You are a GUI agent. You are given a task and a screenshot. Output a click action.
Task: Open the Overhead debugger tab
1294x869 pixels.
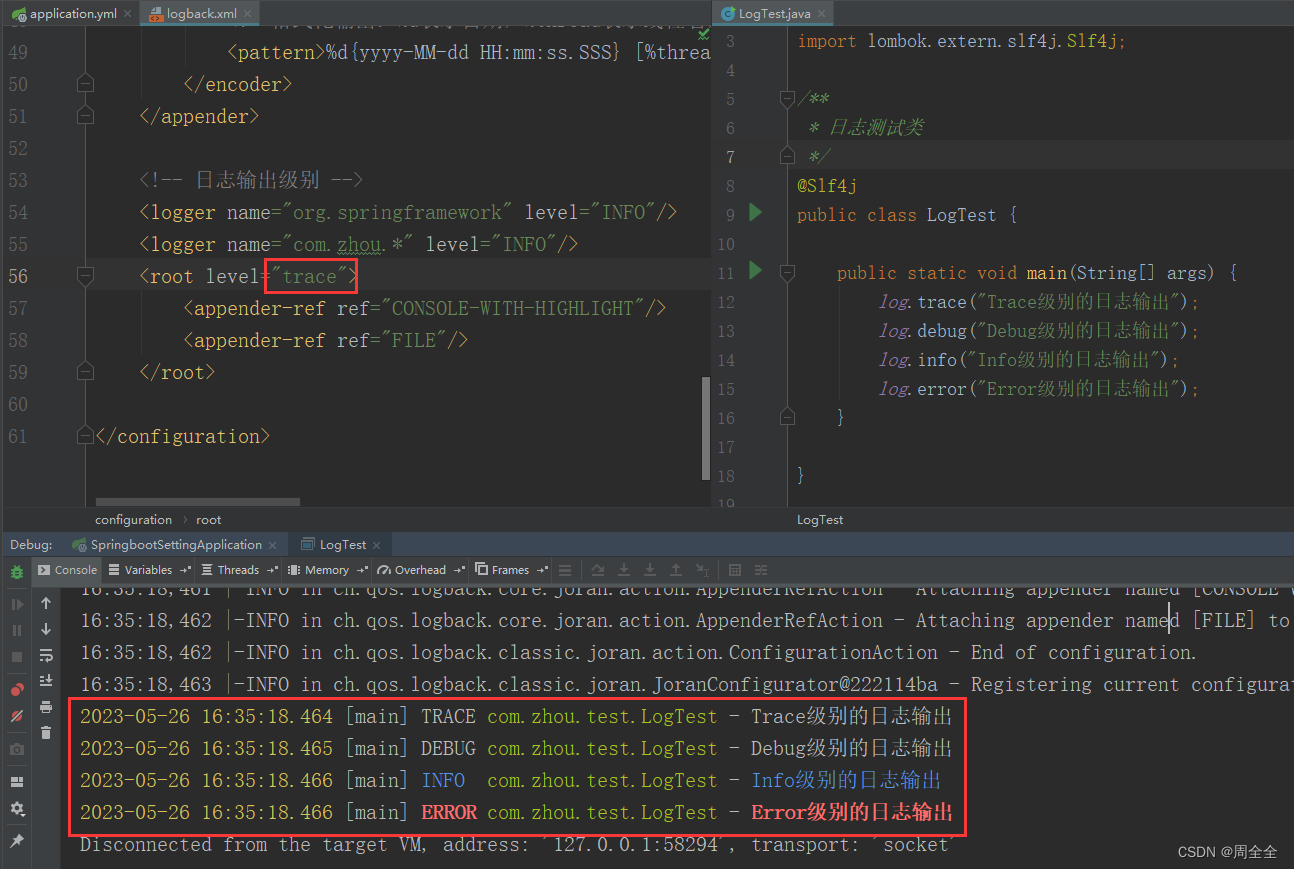tap(420, 570)
